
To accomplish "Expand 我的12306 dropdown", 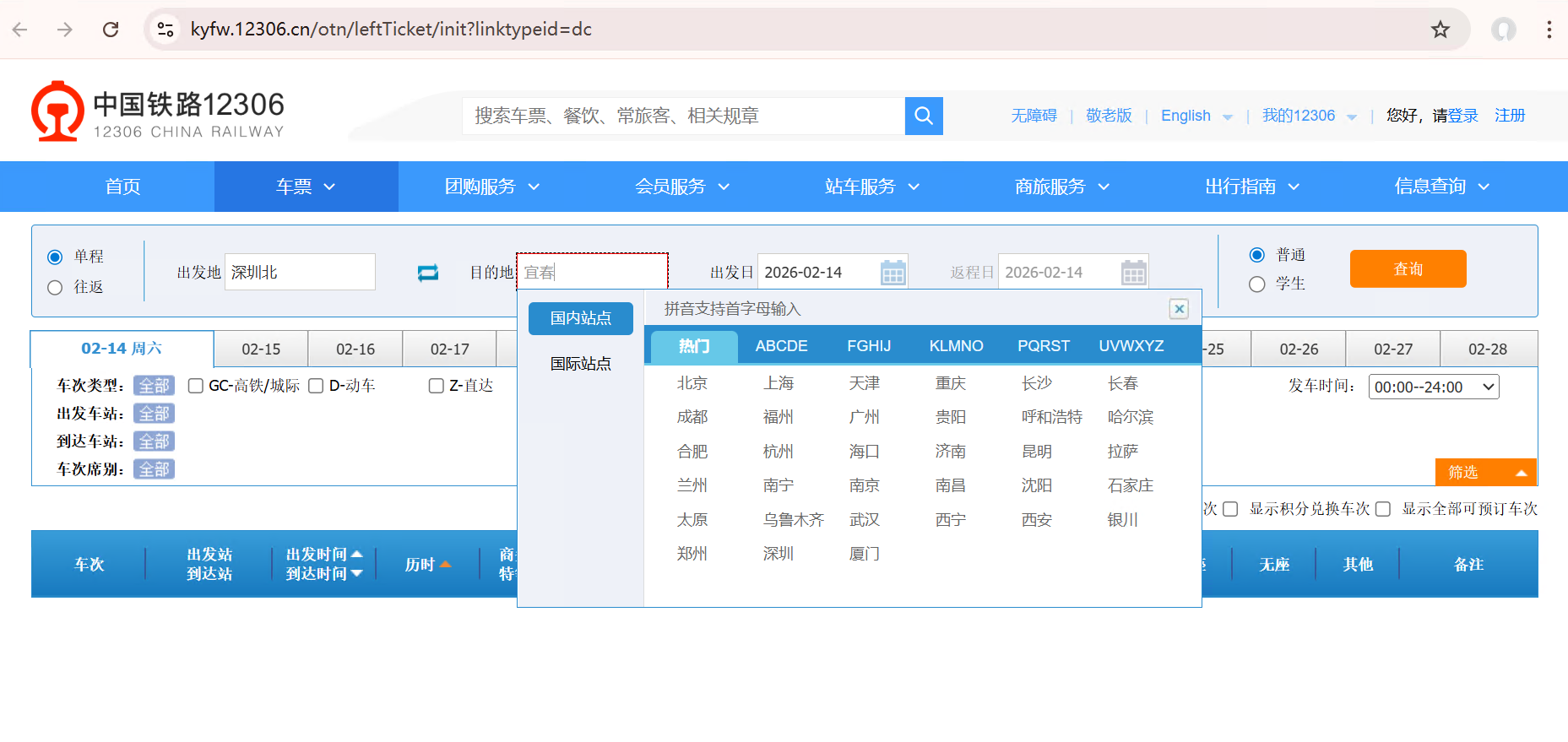I will point(1352,117).
